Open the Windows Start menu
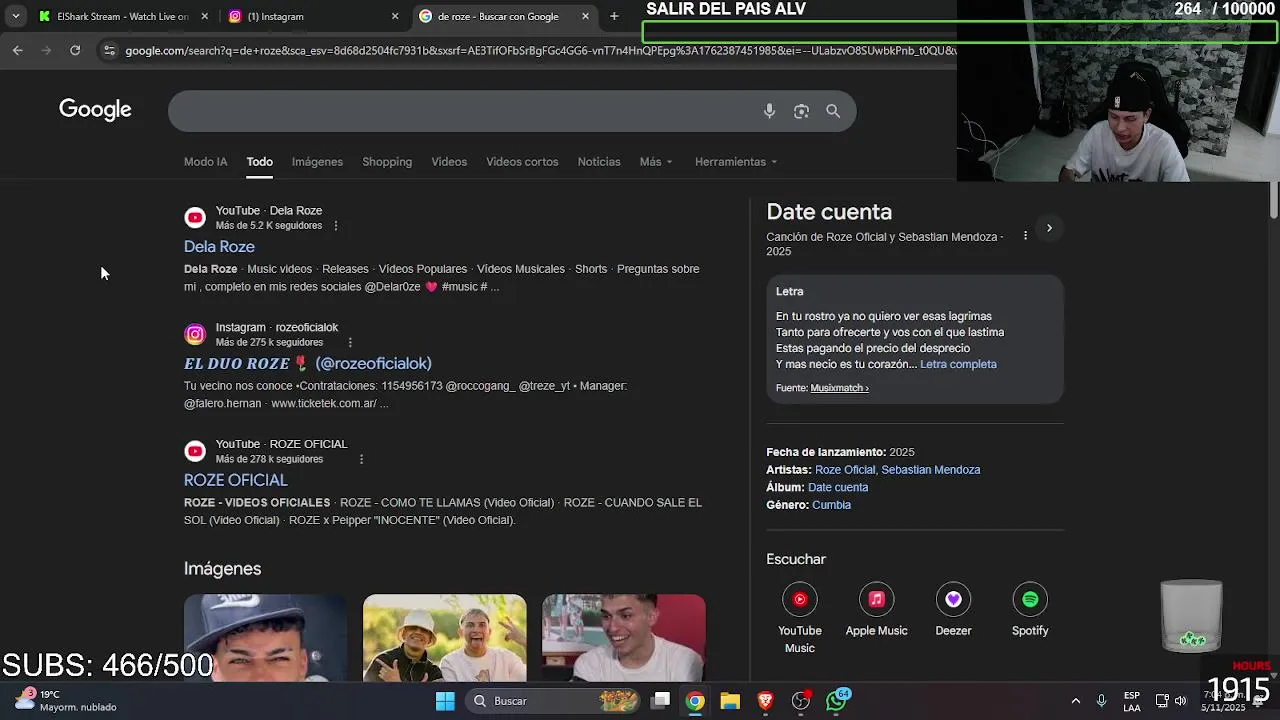The height and width of the screenshot is (720, 1280). [445, 701]
